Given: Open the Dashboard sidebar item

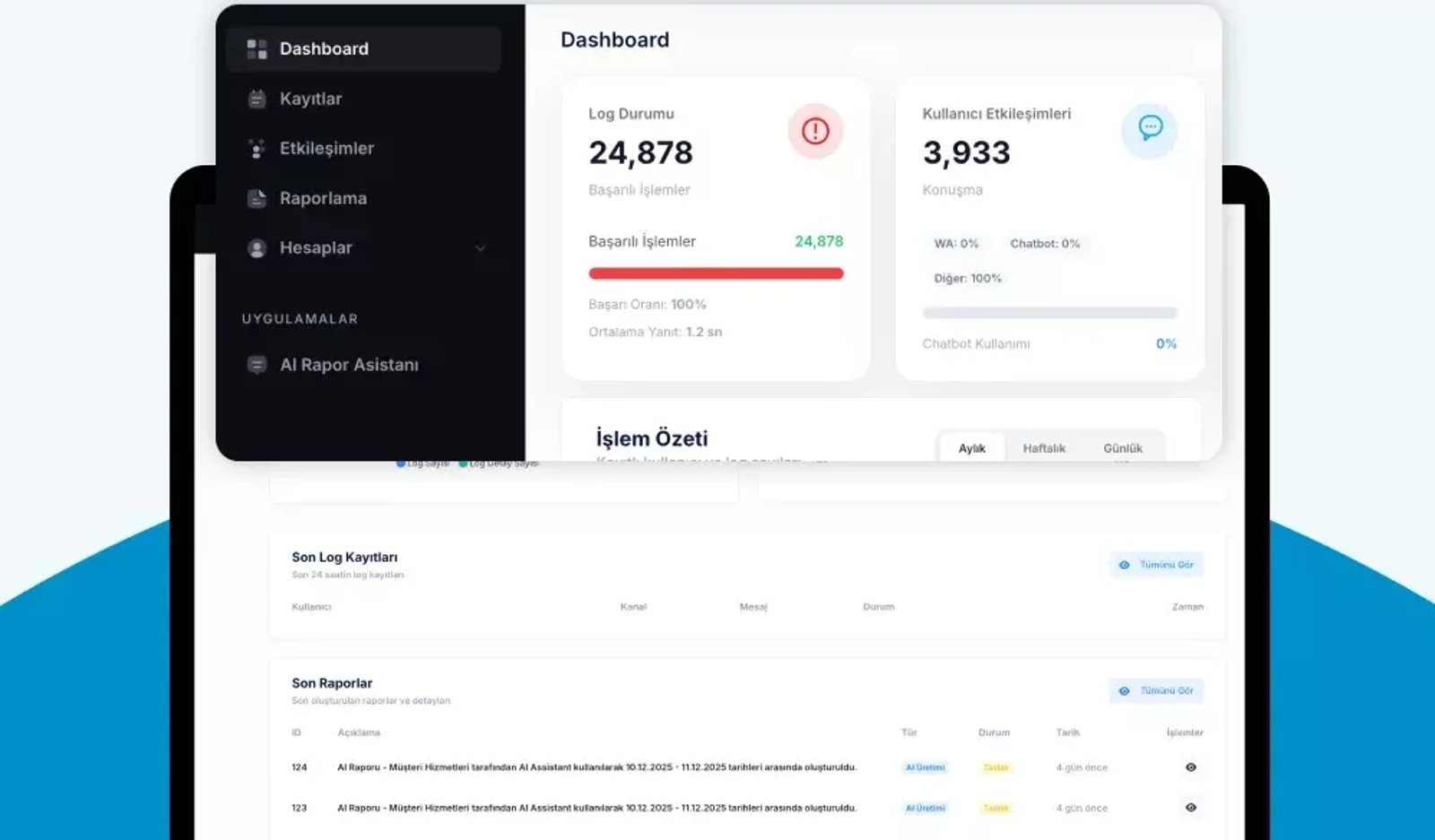Looking at the screenshot, I should point(363,48).
